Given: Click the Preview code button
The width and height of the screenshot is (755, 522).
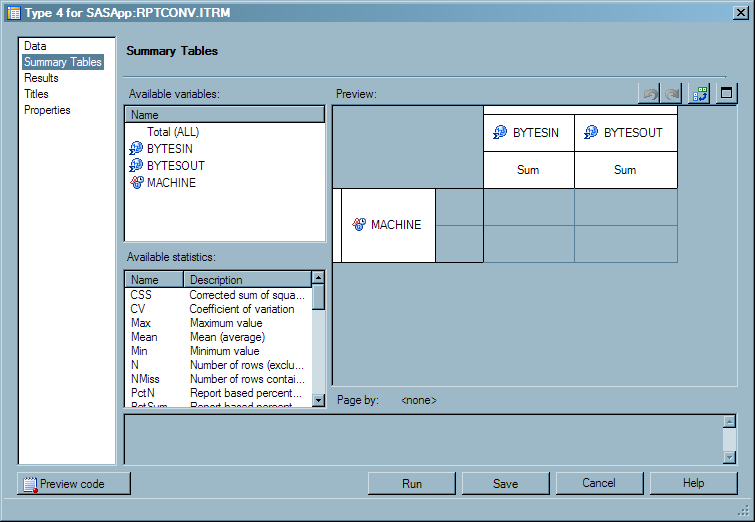Looking at the screenshot, I should tap(74, 483).
